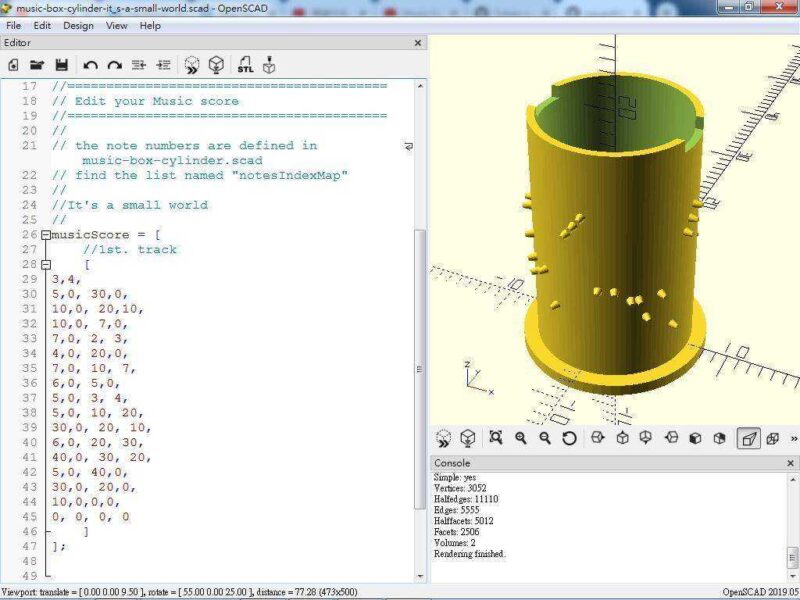Screen dimensions: 800x600
Task: Close the Editor panel
Action: click(x=418, y=43)
